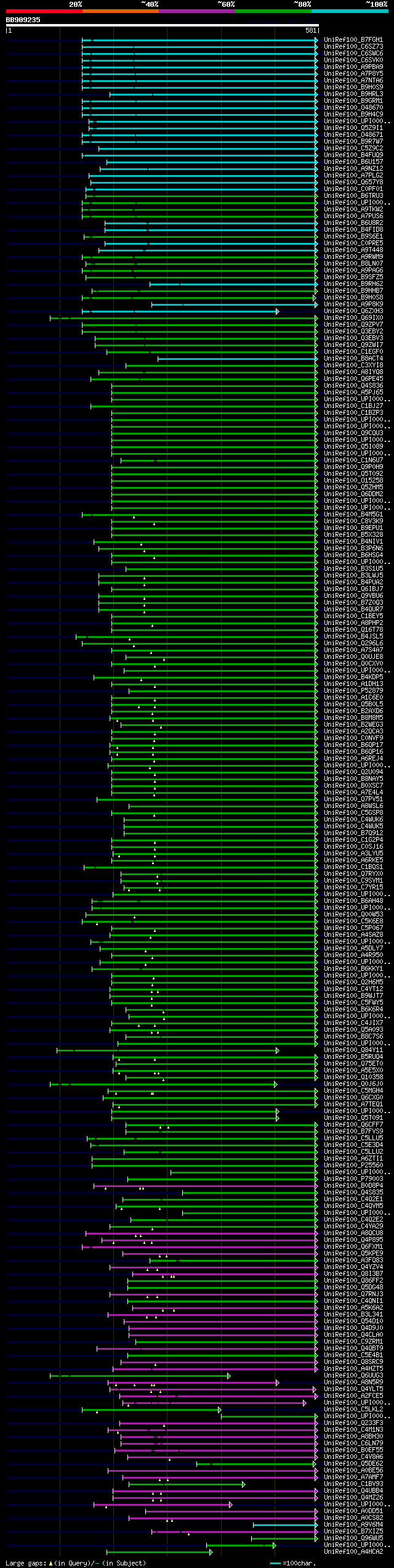Select hit label UniRef100_C6SWC6
Image resolution: width=394 pixels, height=1568 pixels.
tap(353, 54)
